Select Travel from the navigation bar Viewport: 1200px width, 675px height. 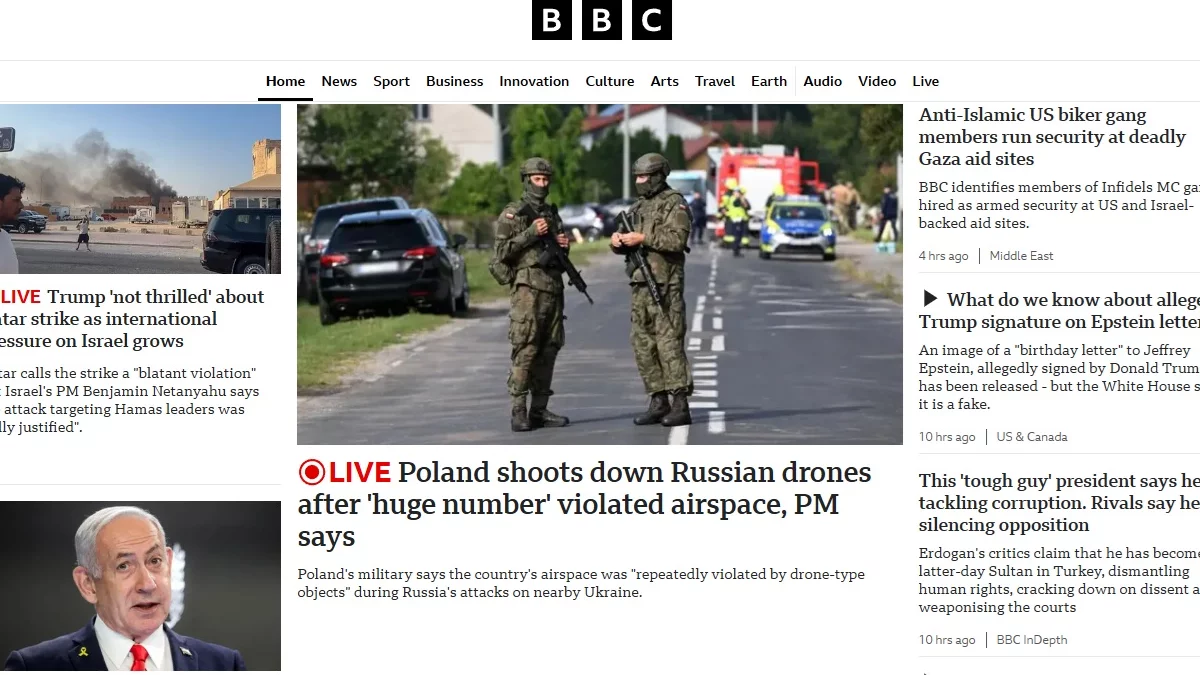tap(715, 81)
